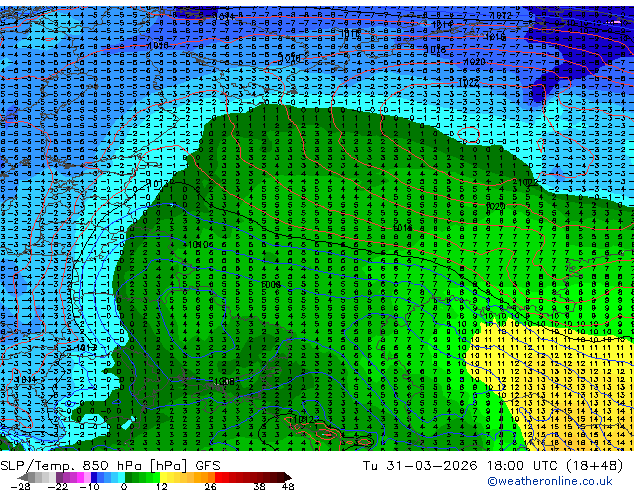Click the weatheronline.co.uk link
This screenshot has height=490, width=634.
point(550,481)
